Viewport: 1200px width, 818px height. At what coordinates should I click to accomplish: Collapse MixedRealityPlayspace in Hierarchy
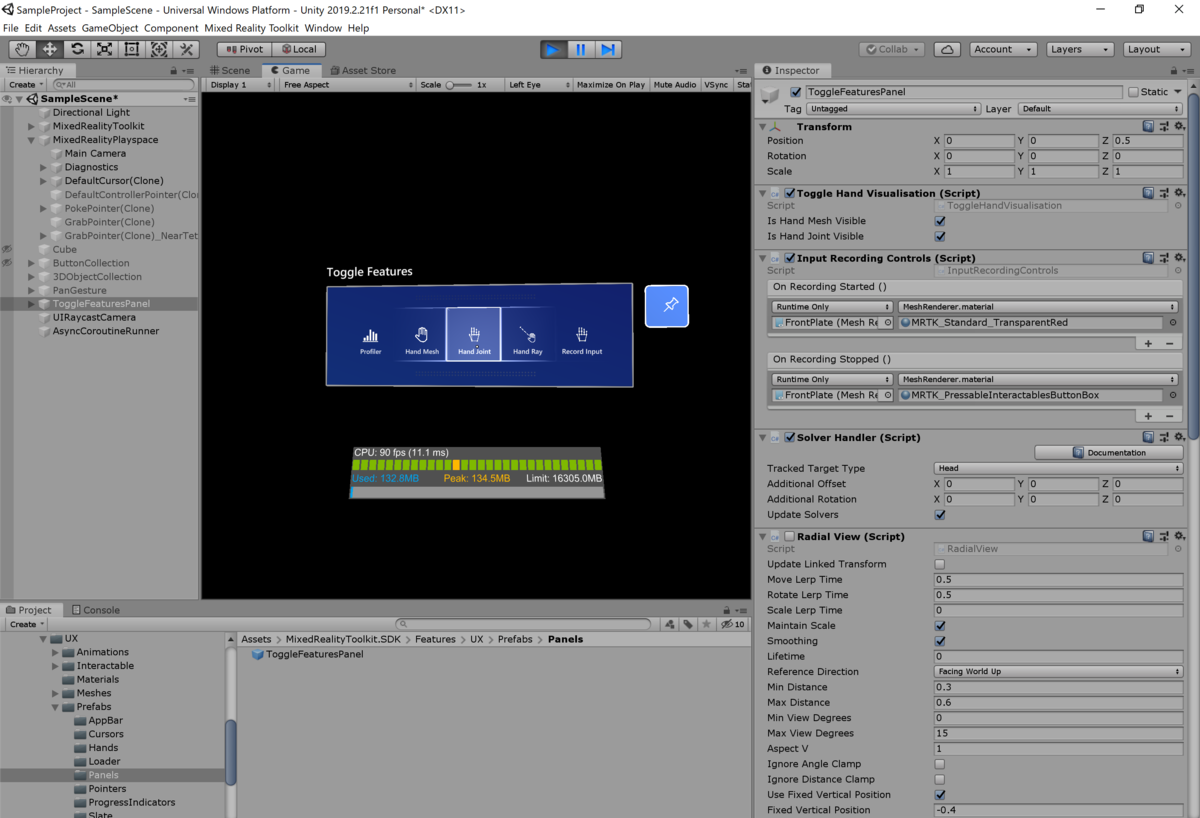tap(32, 141)
